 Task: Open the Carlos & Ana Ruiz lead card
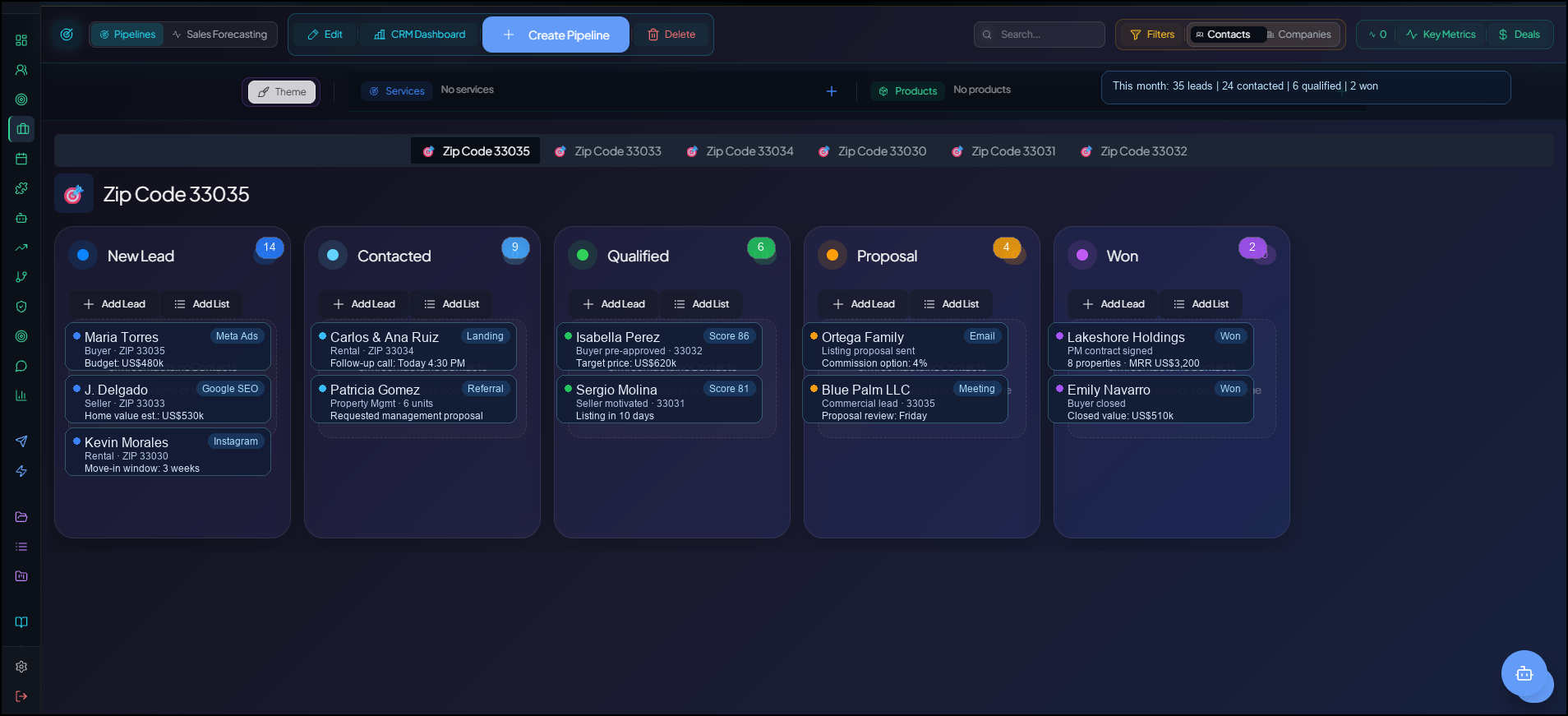pyautogui.click(x=413, y=347)
